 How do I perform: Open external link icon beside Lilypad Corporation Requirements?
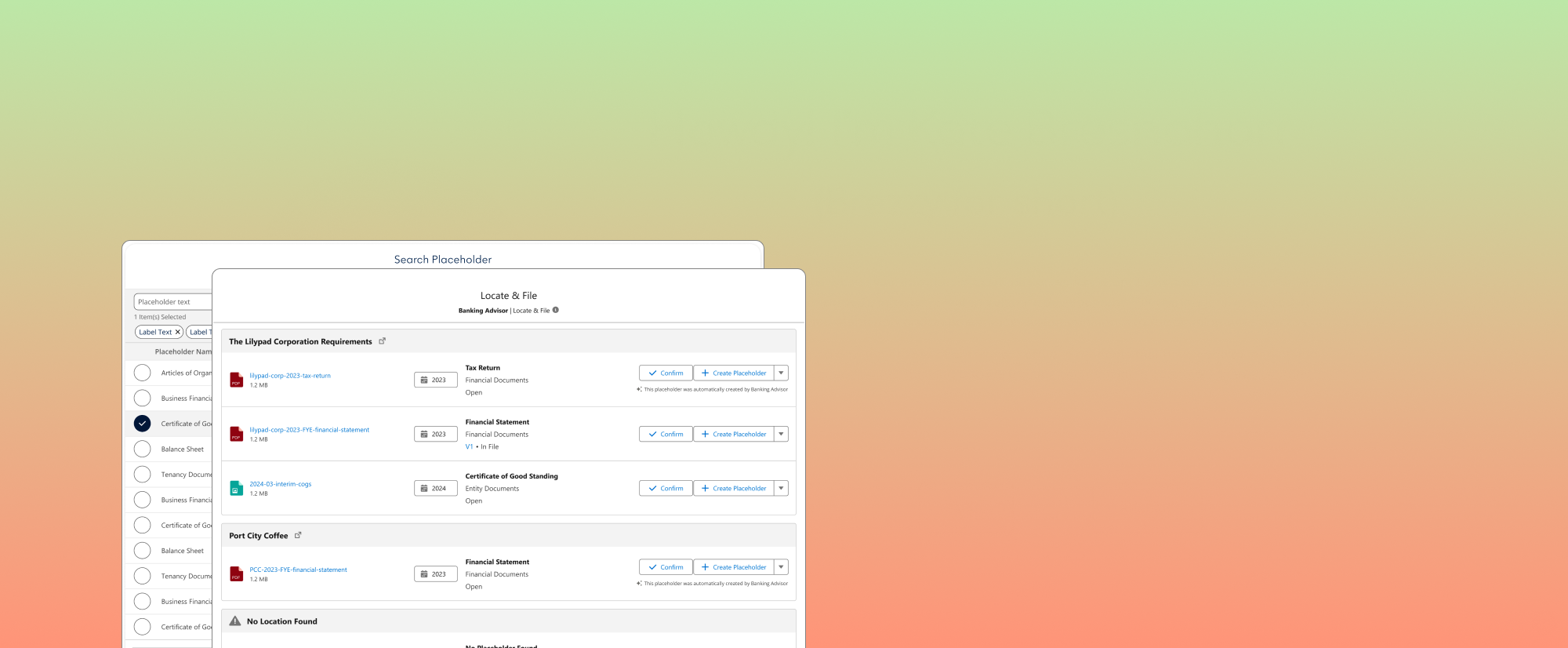click(383, 341)
